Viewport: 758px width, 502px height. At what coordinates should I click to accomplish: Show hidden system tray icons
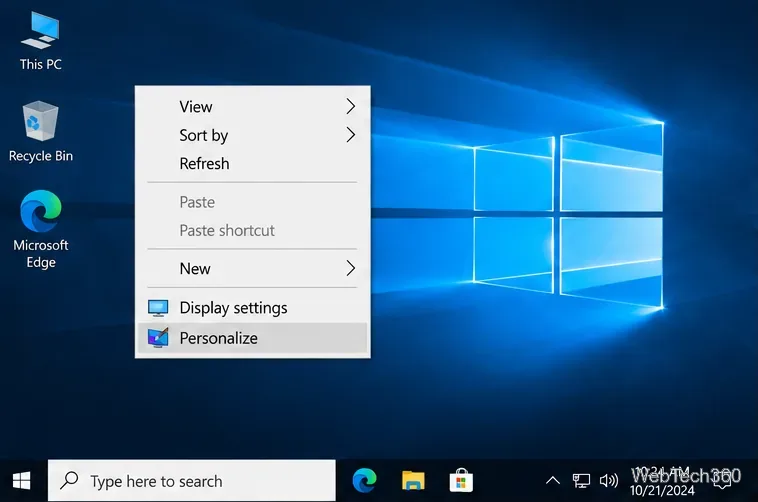tap(553, 481)
